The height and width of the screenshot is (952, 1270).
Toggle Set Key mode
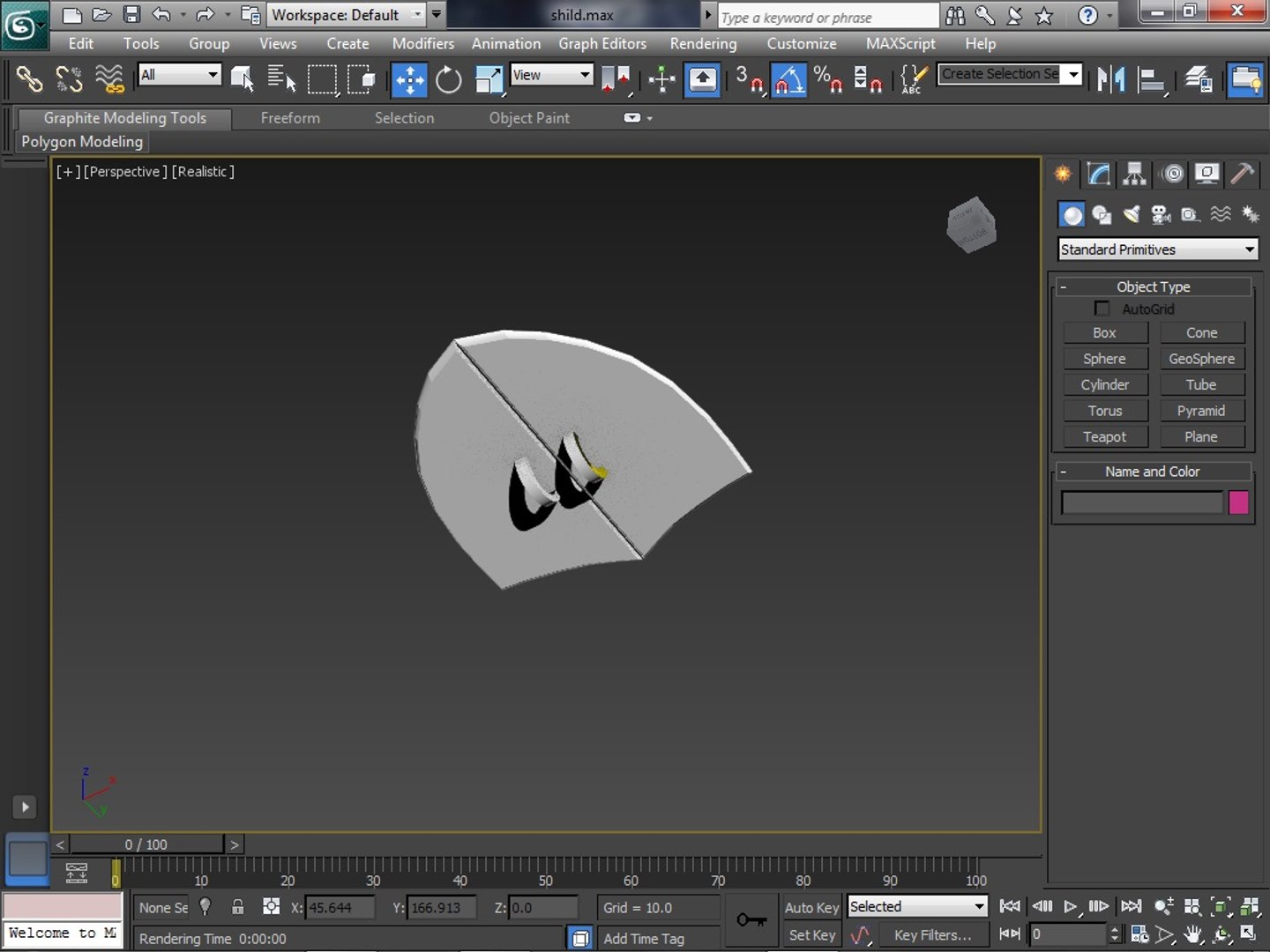coord(811,935)
